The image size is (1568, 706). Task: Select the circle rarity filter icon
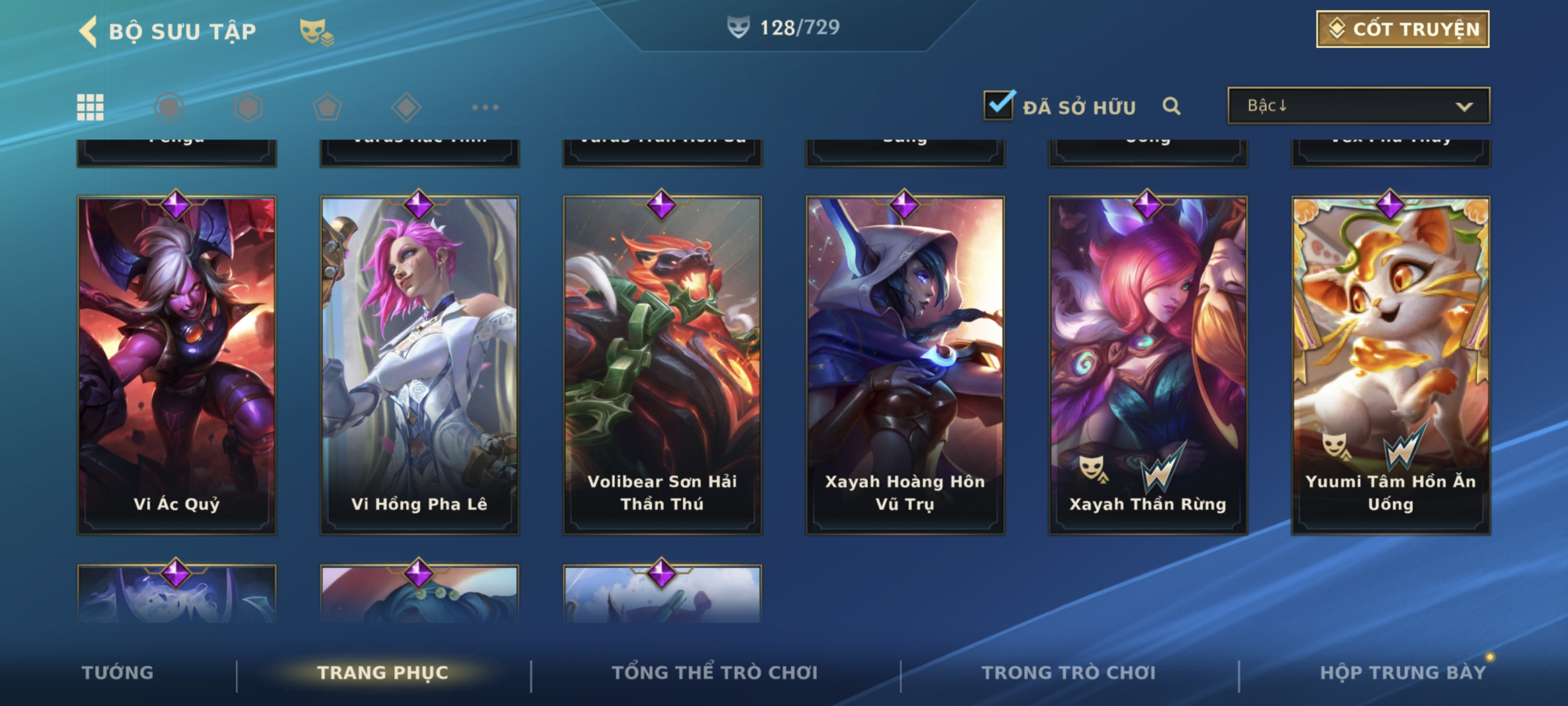(169, 107)
